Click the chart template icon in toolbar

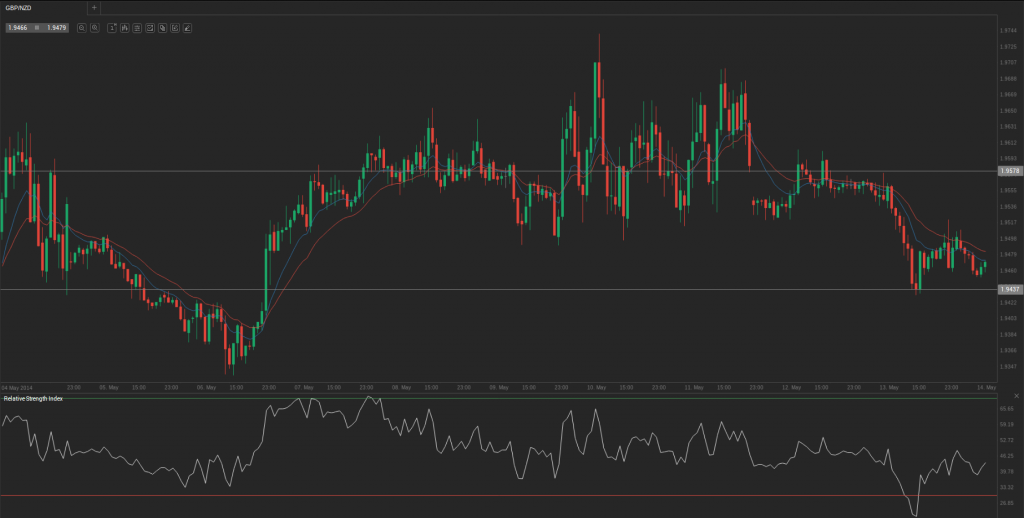click(150, 28)
